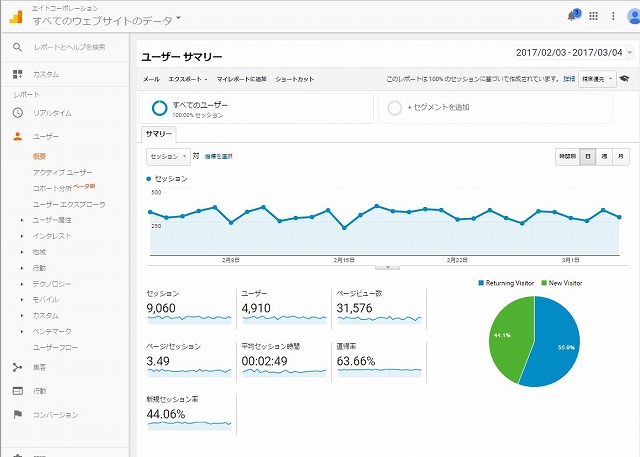Click the ユーザー person icon
This screenshot has width=640, height=457.
[18, 136]
